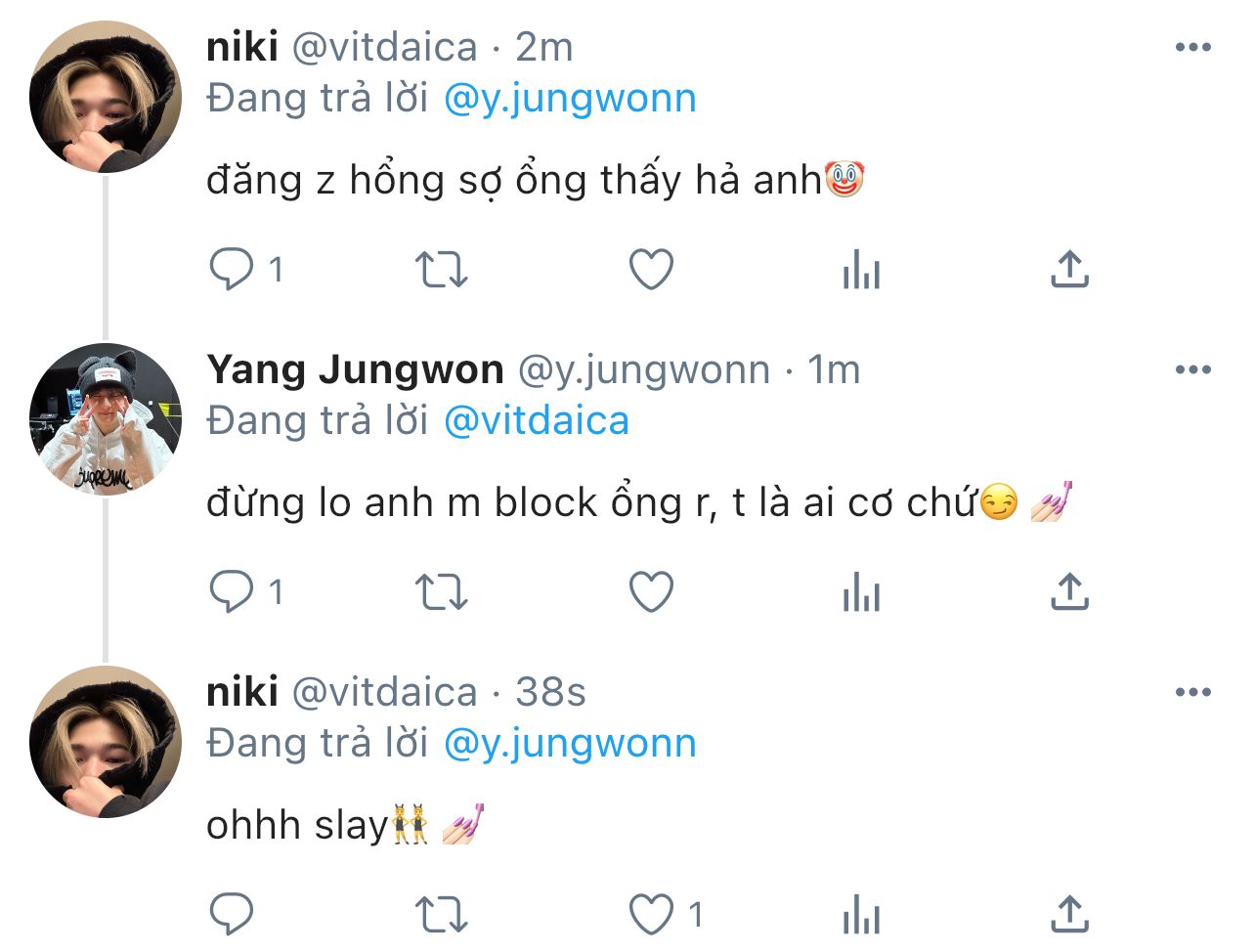Open more options for Yang Jungwon's tweet
This screenshot has width=1255, height=952.
click(1193, 369)
